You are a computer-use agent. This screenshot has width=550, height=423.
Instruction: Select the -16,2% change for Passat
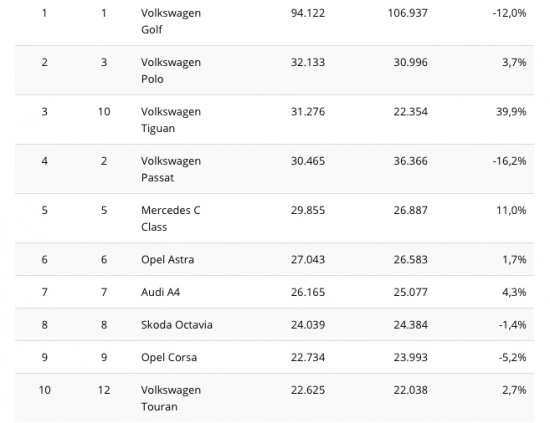509,161
